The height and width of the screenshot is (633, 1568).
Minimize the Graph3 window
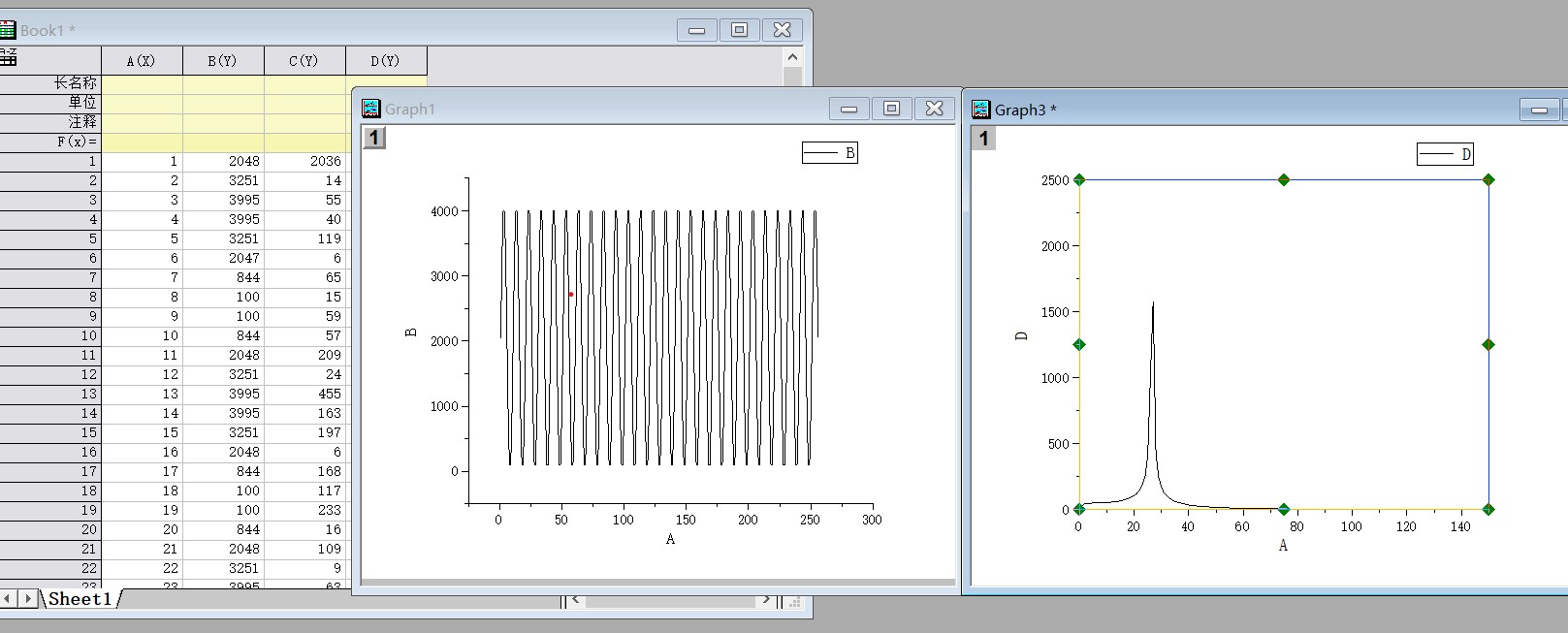point(1539,110)
